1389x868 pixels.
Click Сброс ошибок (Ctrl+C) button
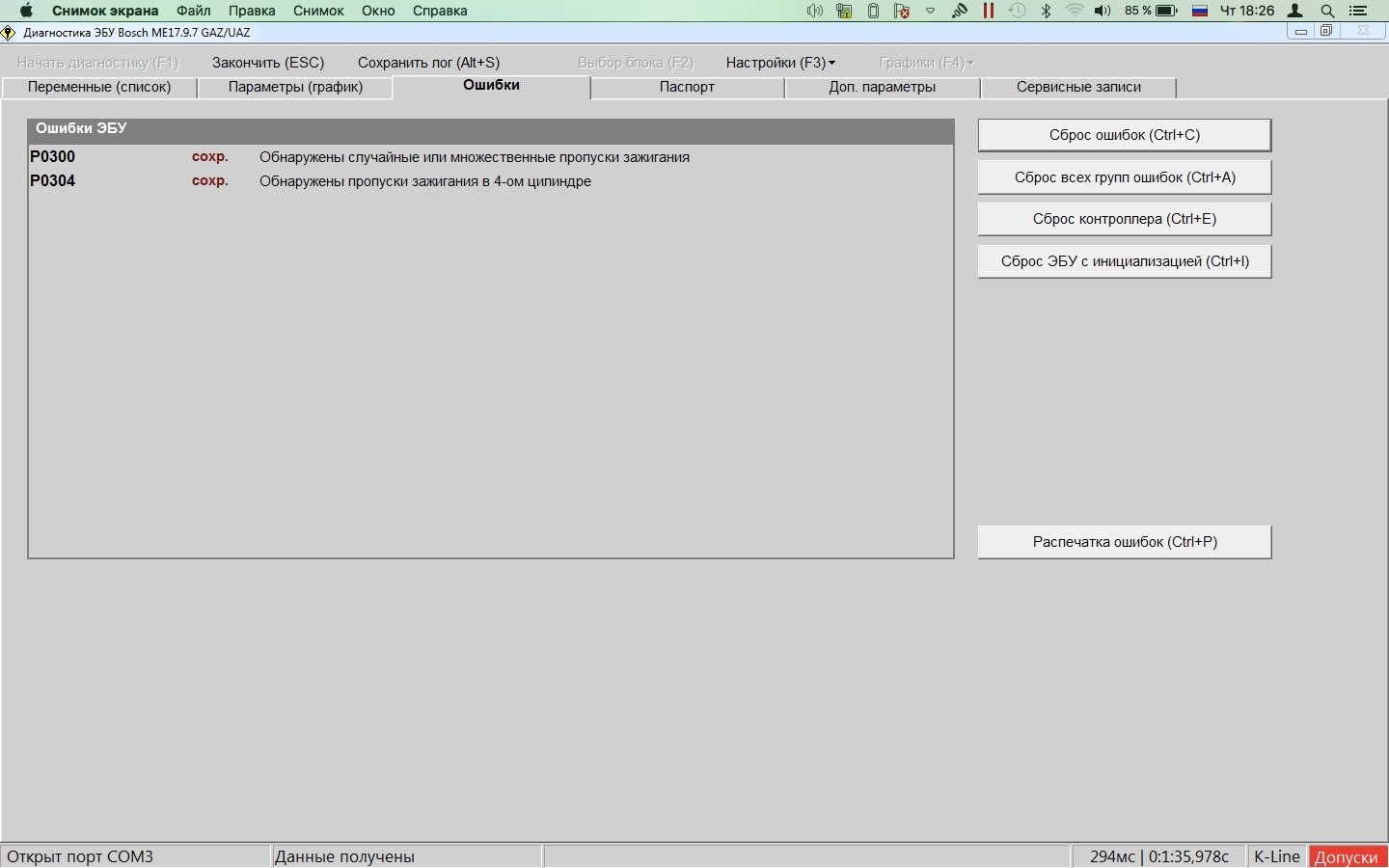click(1125, 135)
